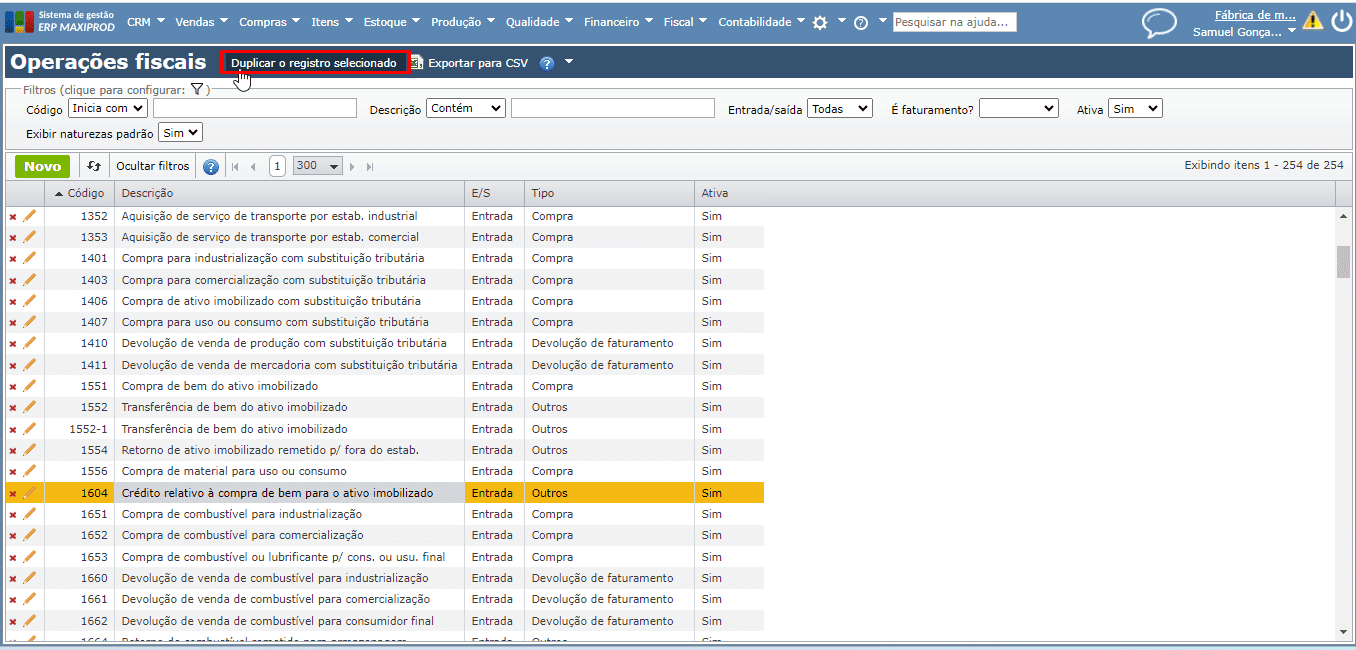Open the page size 300 dropdown
Image resolution: width=1356 pixels, height=650 pixels.
coord(317,166)
